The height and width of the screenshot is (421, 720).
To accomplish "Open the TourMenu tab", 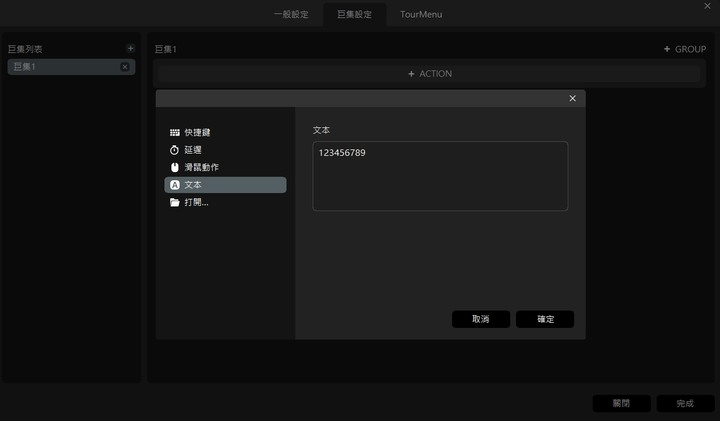I will (x=421, y=14).
